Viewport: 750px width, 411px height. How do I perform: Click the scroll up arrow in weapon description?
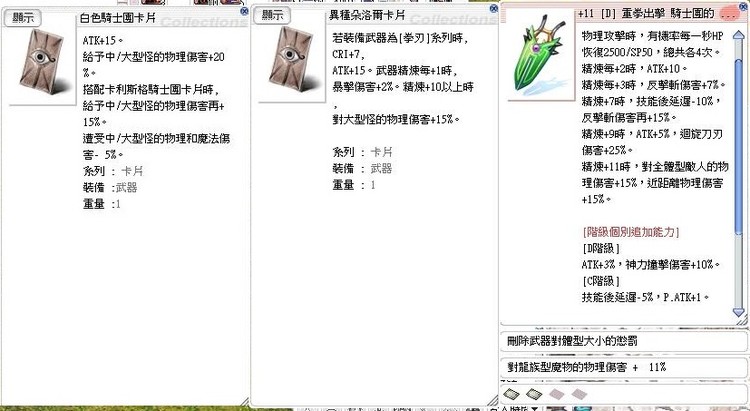coord(739,36)
